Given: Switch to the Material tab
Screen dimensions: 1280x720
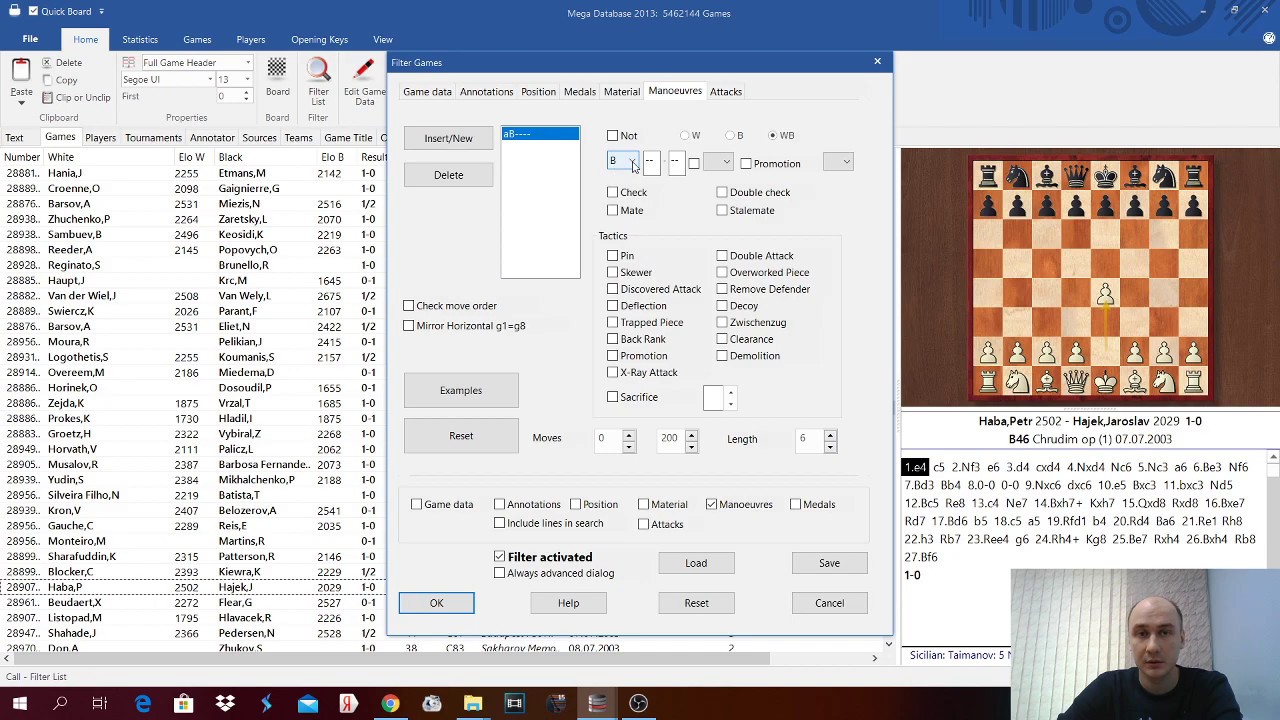Looking at the screenshot, I should coord(622,92).
